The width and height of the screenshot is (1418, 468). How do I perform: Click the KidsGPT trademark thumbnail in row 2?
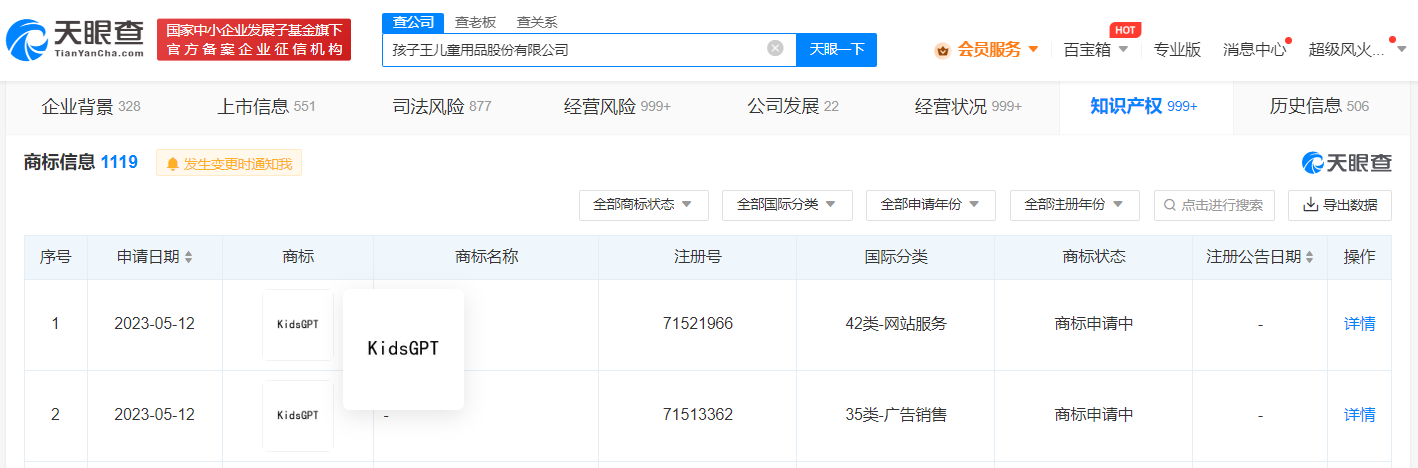click(x=298, y=415)
